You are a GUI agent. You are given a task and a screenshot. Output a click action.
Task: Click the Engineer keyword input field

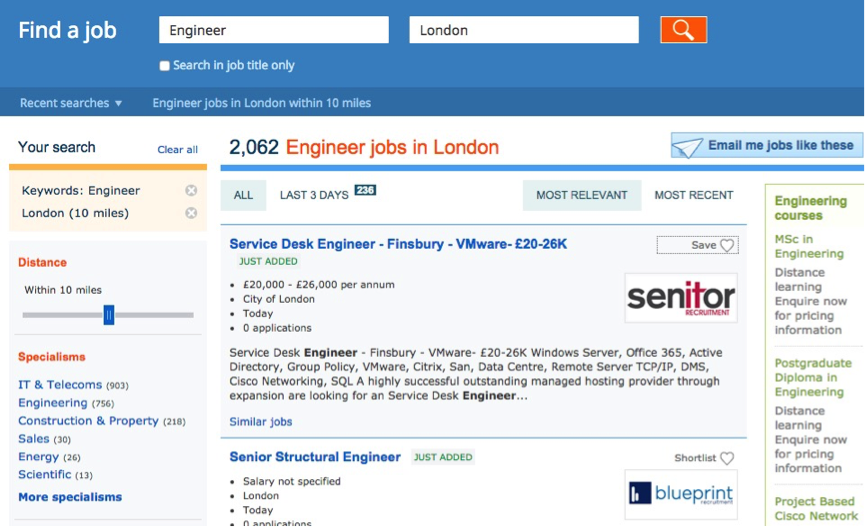274,30
